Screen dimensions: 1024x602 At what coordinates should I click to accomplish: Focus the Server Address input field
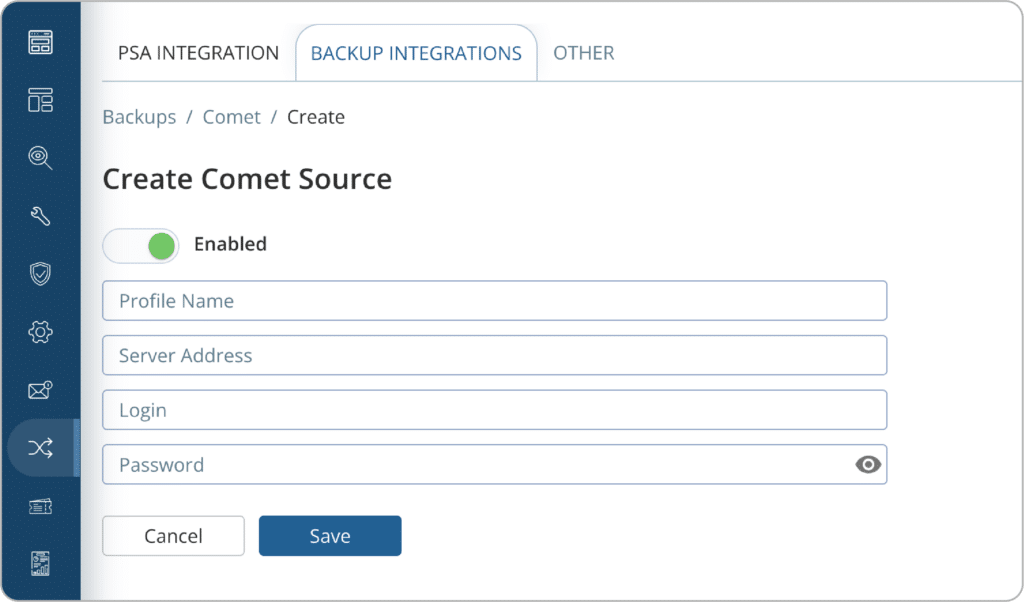click(x=494, y=355)
